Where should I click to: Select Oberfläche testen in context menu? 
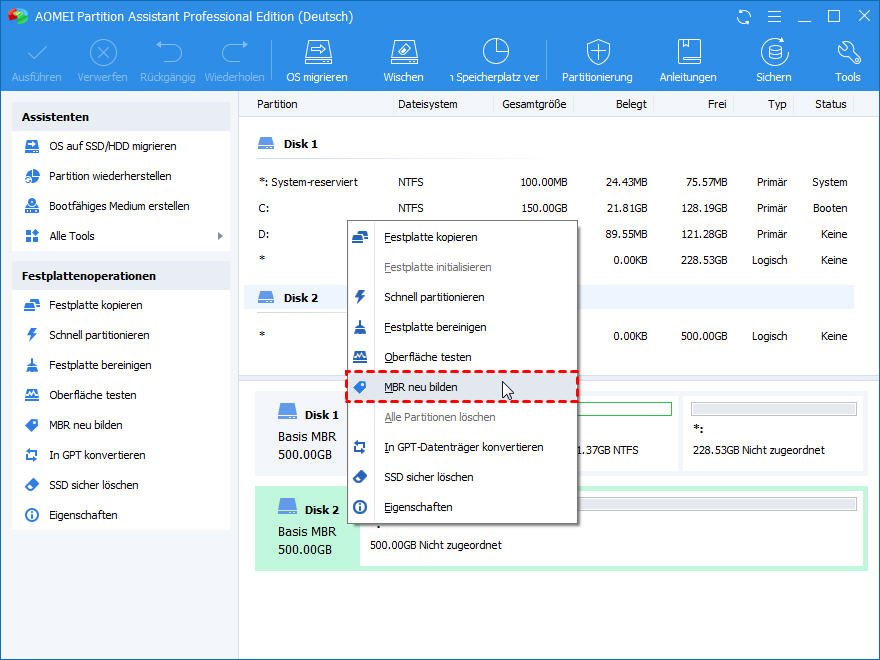click(x=462, y=357)
